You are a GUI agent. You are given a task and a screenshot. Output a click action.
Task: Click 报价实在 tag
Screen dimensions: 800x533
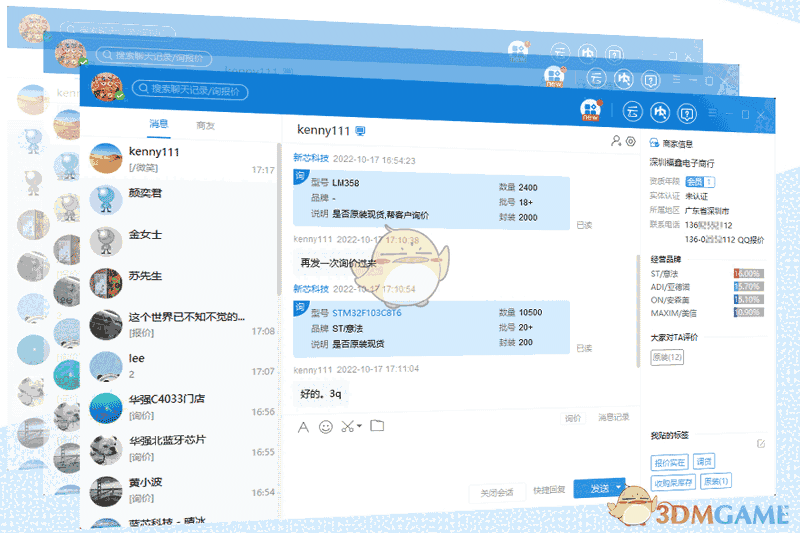click(669, 463)
